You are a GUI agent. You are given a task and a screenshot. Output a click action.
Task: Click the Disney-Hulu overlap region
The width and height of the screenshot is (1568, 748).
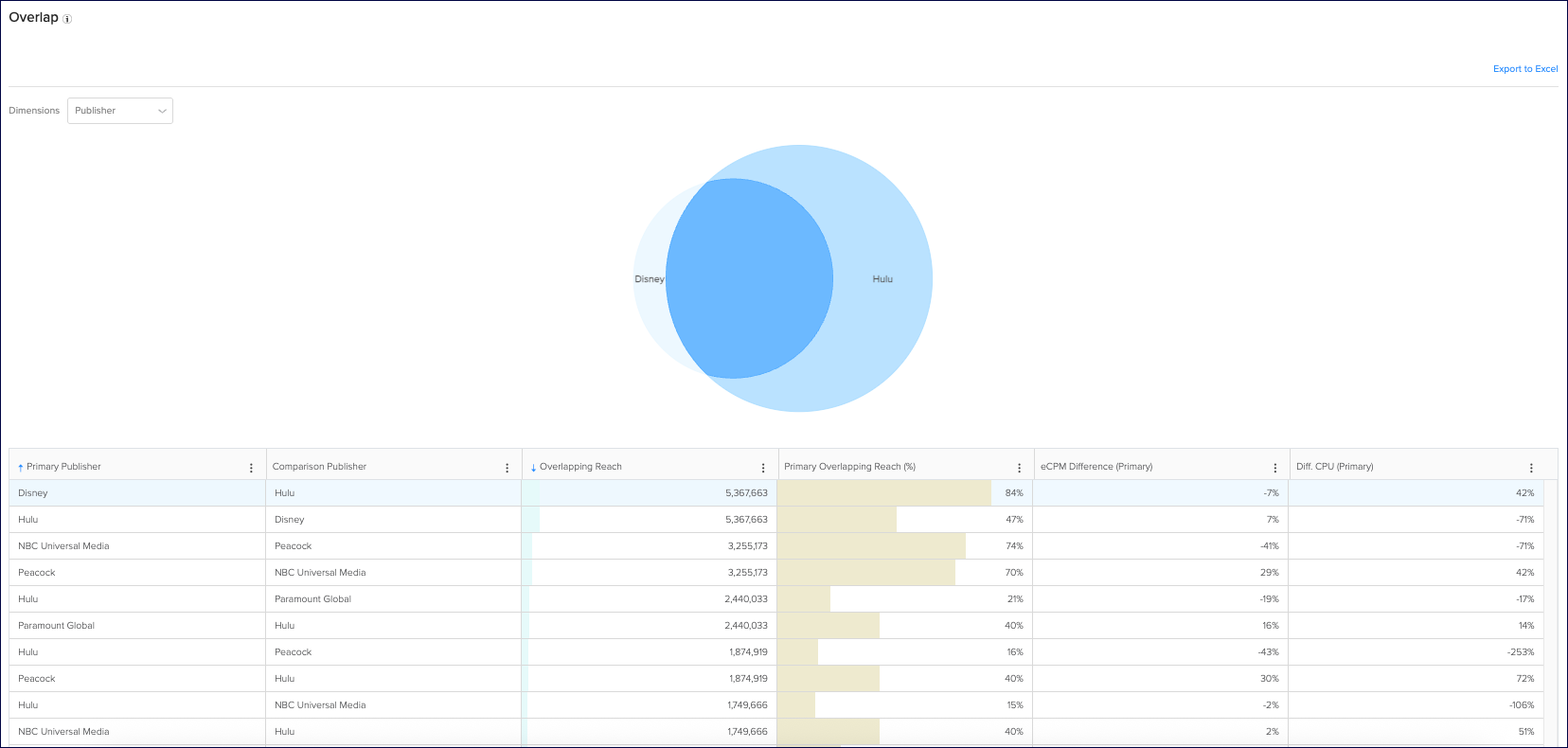point(749,278)
